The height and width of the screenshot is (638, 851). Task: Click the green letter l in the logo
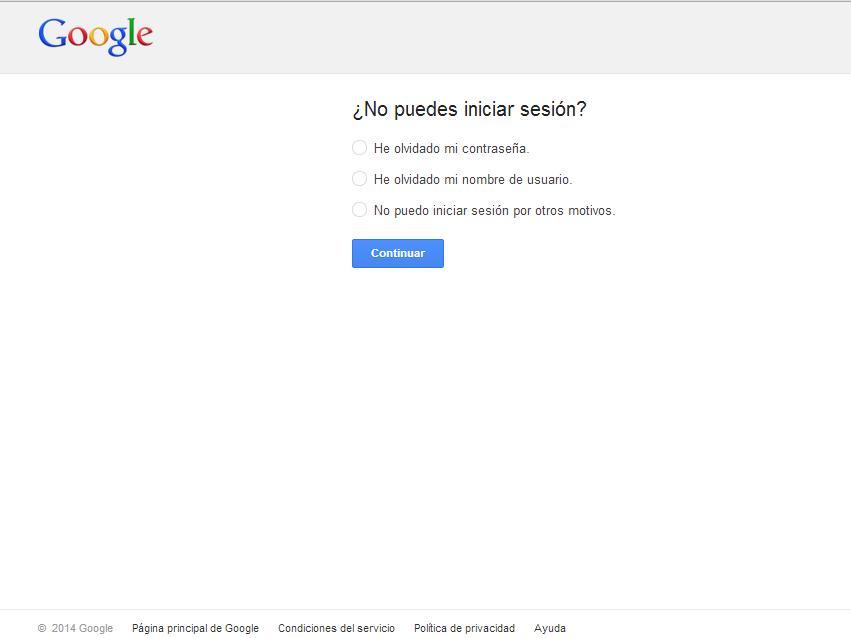131,33
